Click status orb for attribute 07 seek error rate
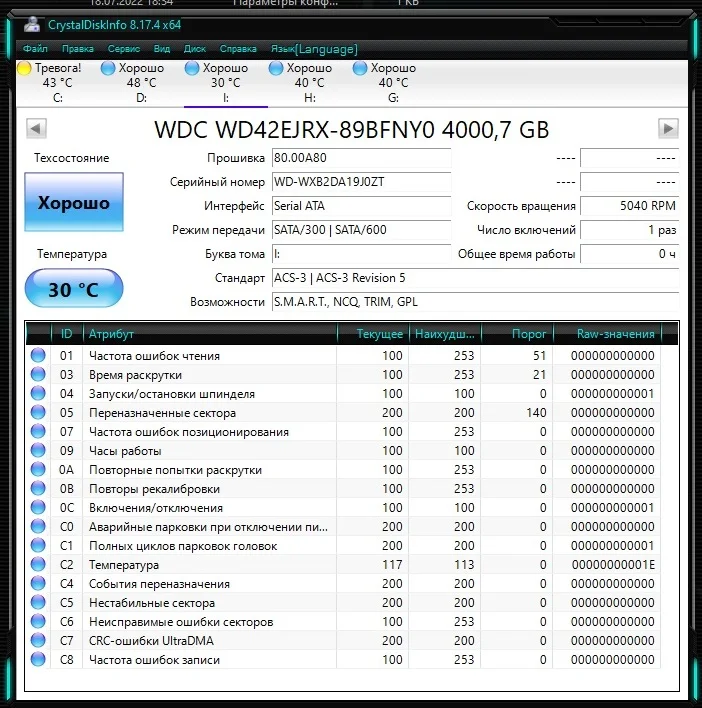 pyautogui.click(x=38, y=432)
